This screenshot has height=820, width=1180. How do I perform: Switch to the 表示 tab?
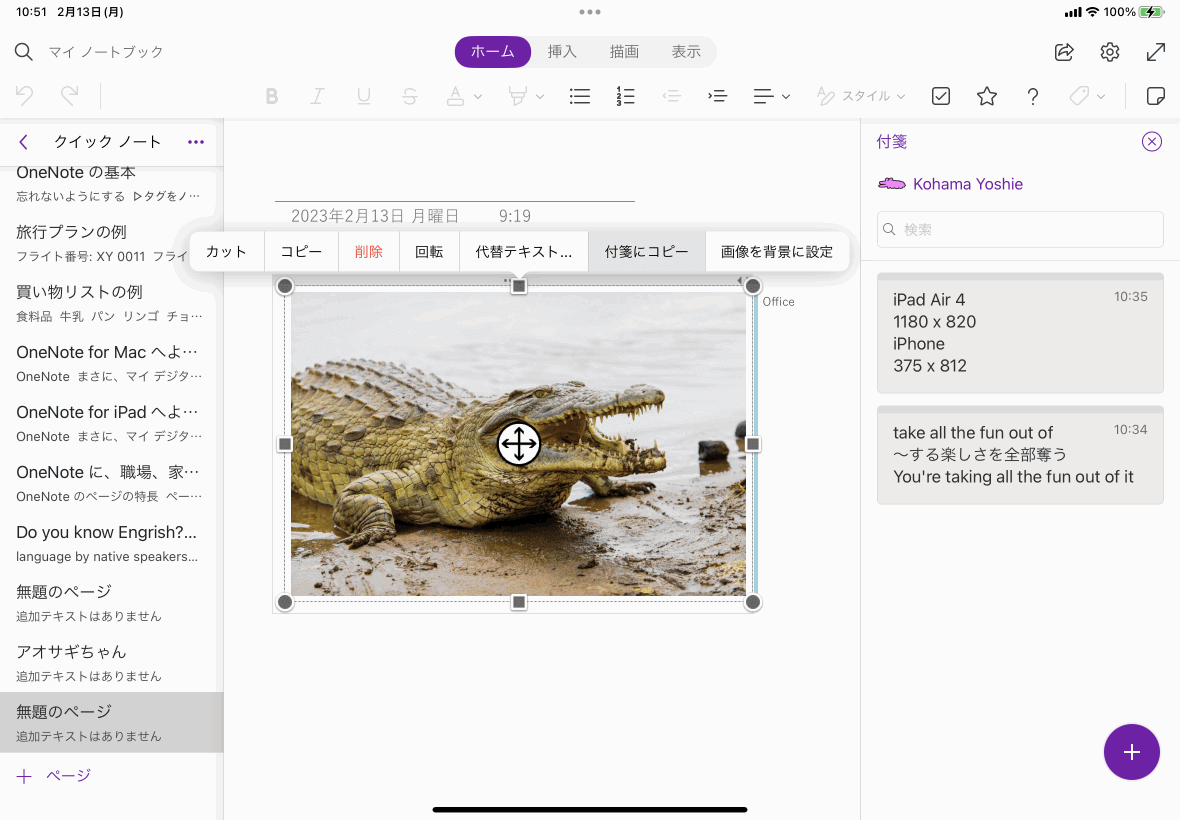coord(686,52)
